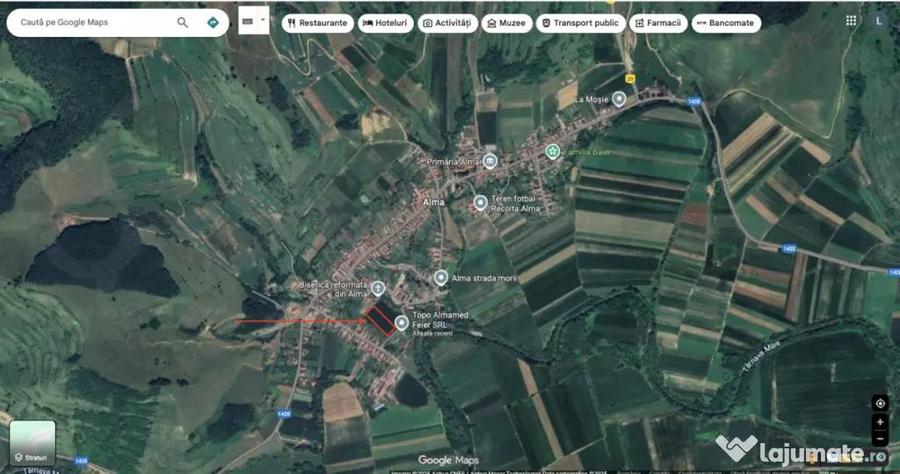The height and width of the screenshot is (474, 900).
Task: Filter by Hoteluri
Action: 385,23
